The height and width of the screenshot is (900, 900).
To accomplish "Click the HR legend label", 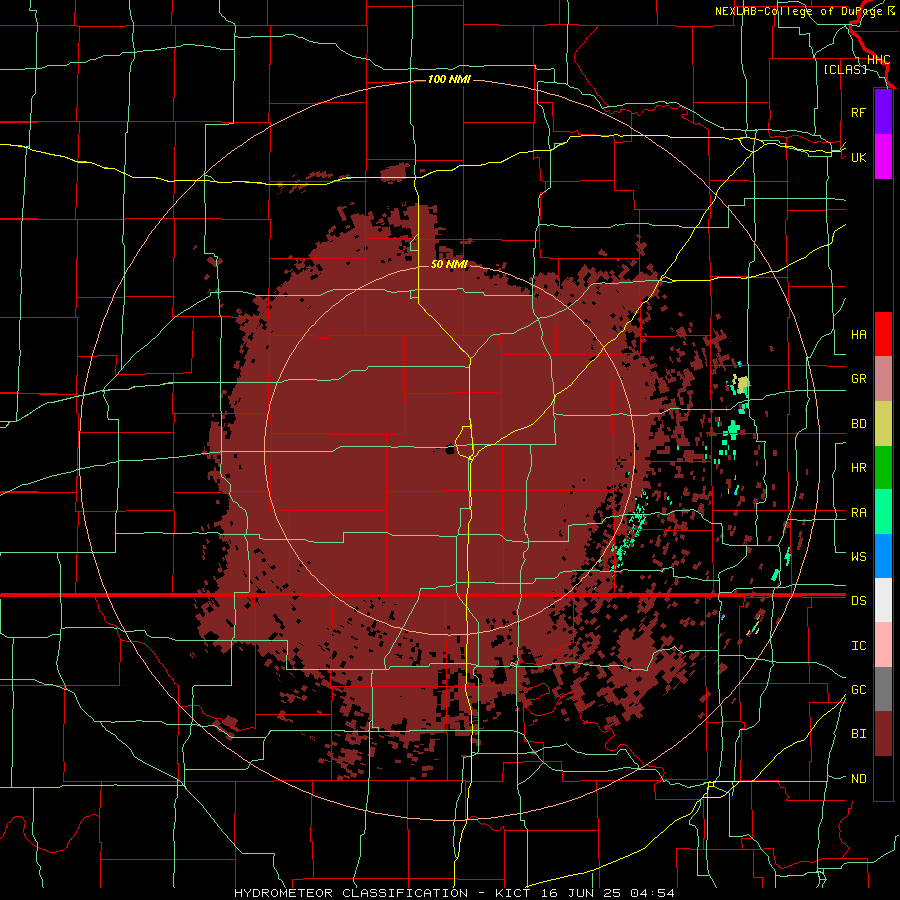I will (858, 468).
